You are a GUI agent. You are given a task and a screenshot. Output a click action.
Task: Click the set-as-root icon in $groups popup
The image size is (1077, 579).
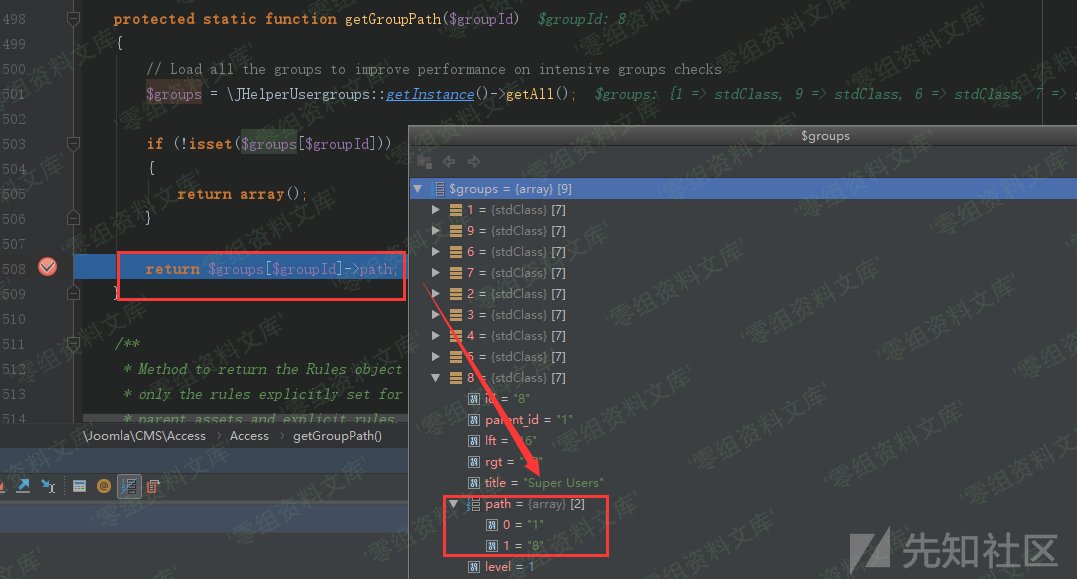tap(424, 162)
